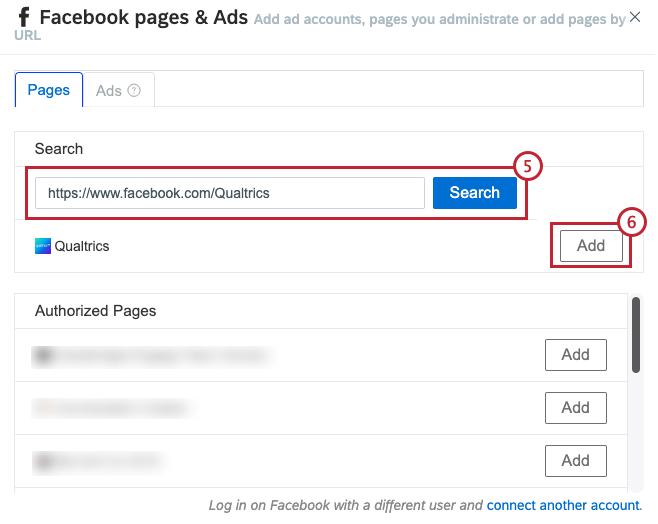Viewport: 658px width, 524px height.
Task: Open the Ads help question mark icon
Action: point(134,90)
